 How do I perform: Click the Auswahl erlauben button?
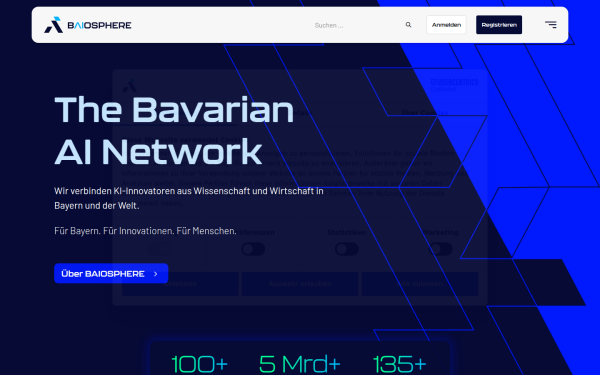pos(300,284)
